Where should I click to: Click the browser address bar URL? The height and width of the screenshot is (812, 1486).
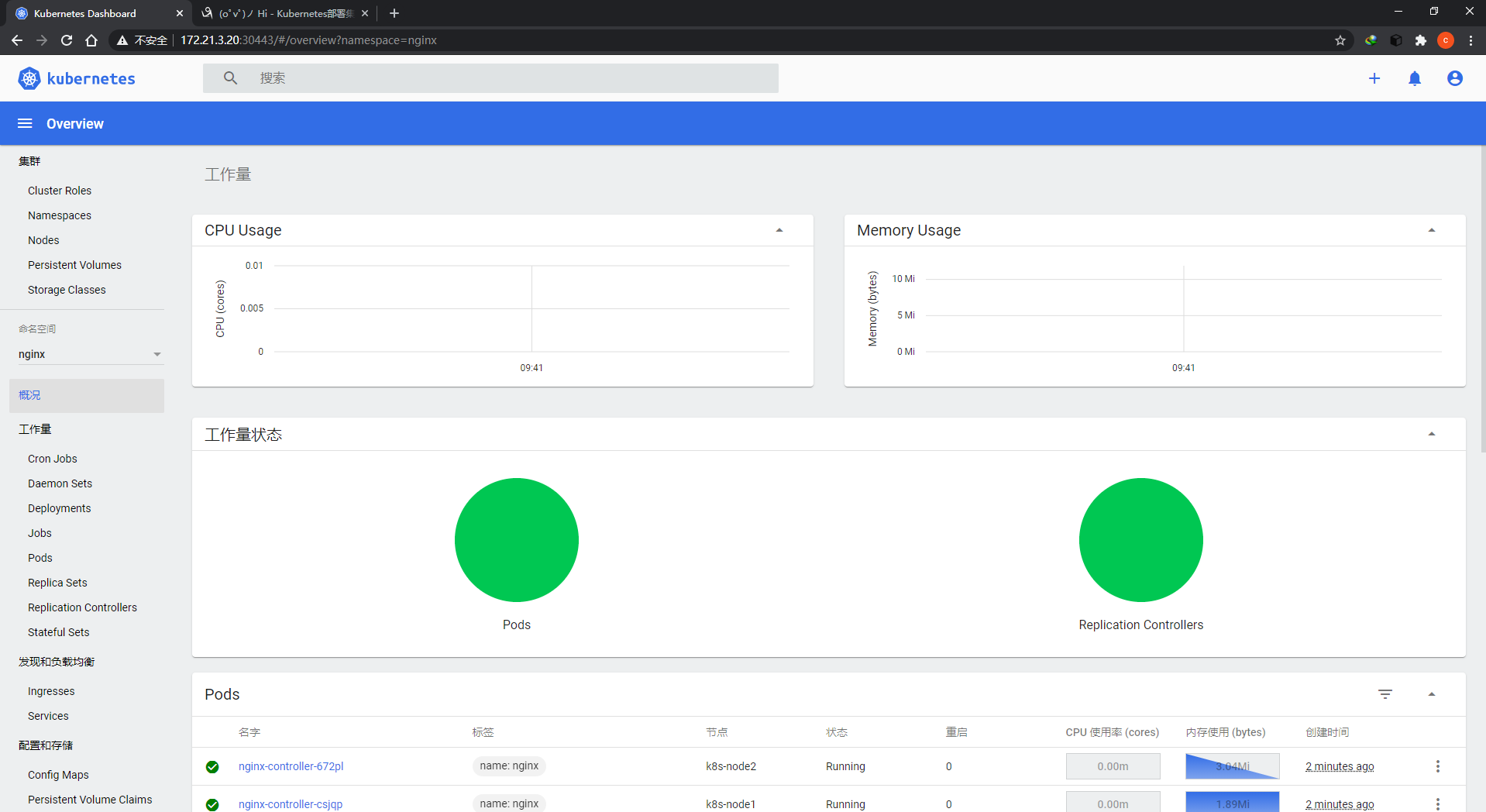[x=308, y=40]
